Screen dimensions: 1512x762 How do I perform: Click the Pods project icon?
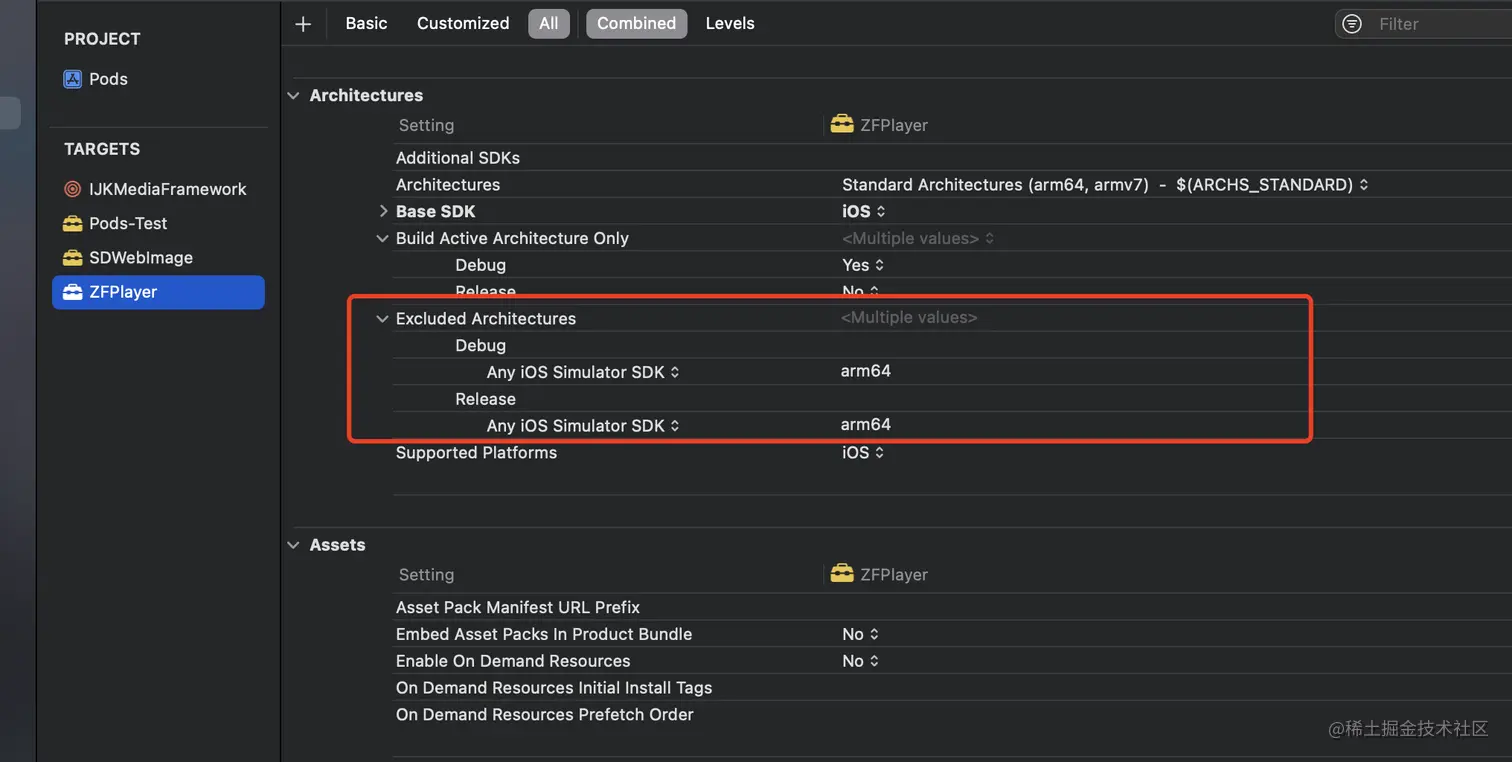pos(72,79)
